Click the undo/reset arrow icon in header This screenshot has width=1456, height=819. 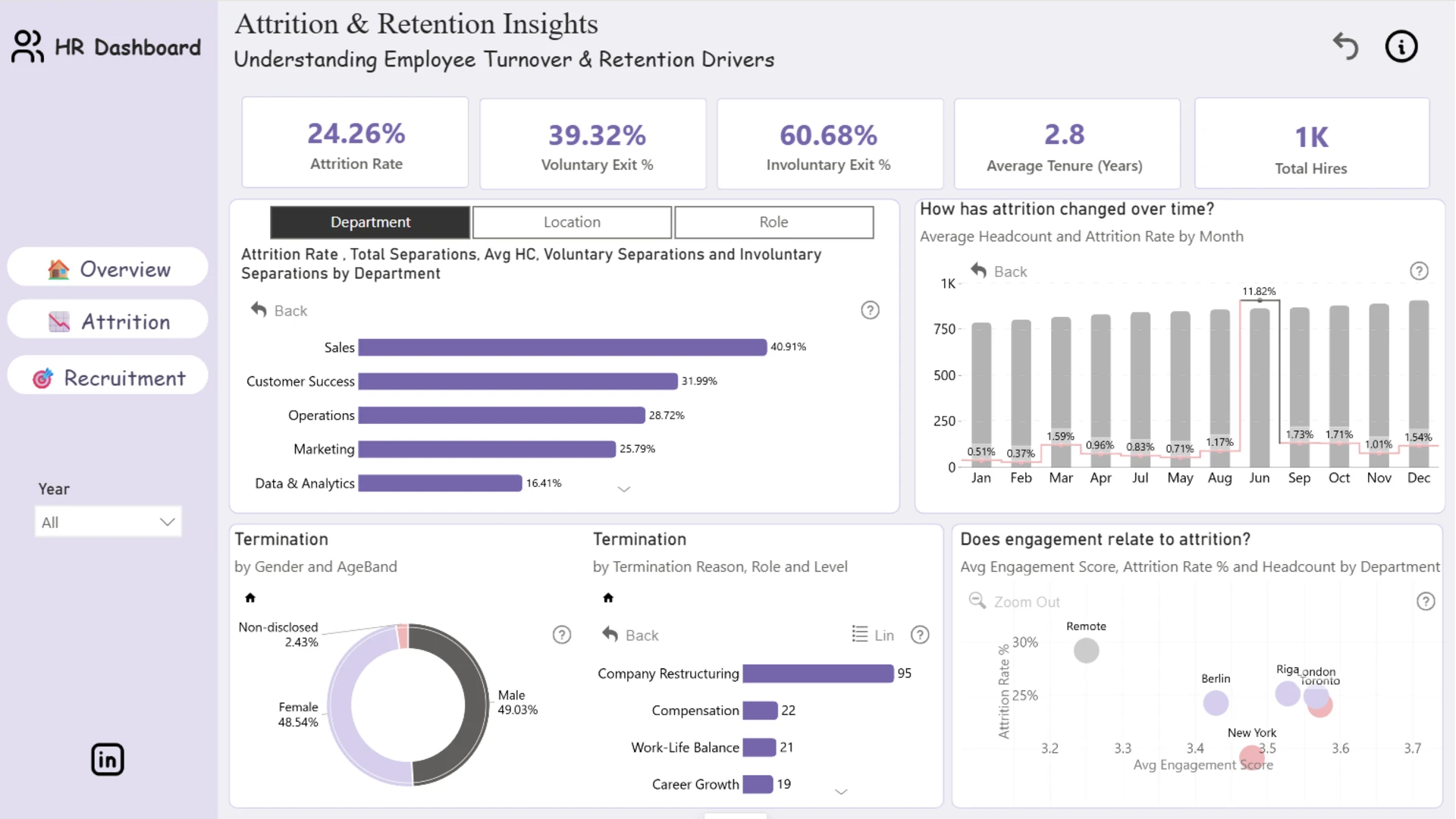tap(1345, 46)
